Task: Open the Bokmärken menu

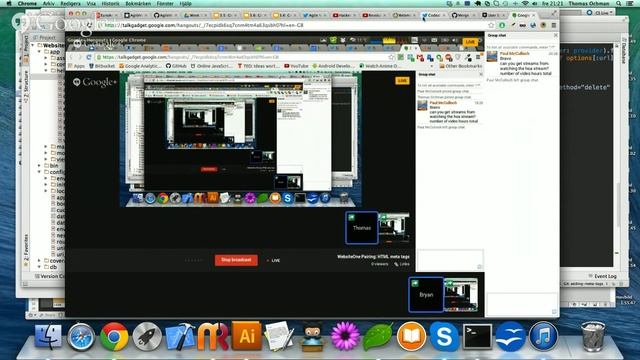Action: coord(138,3)
